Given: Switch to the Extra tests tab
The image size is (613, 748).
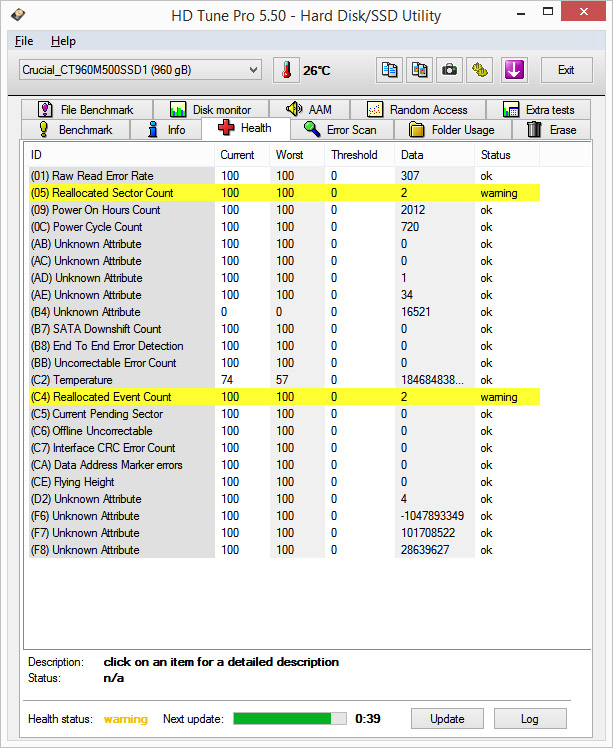Looking at the screenshot, I should point(538,110).
